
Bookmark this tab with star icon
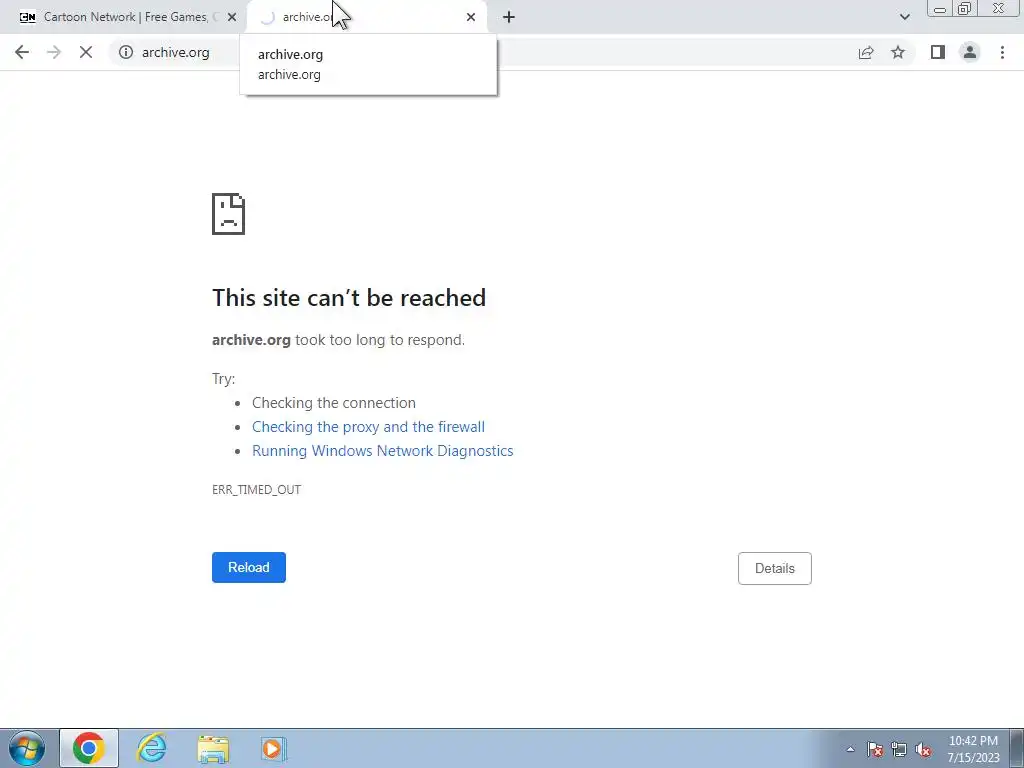[x=898, y=52]
